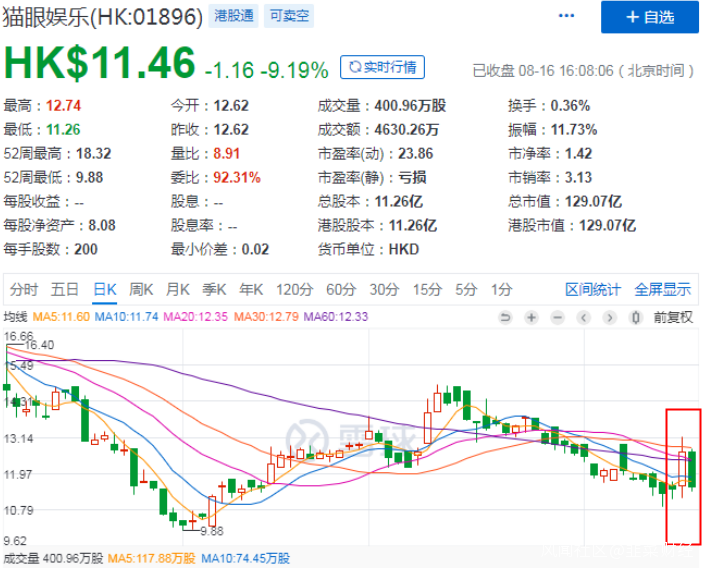
Task: Select the 季K chart tab
Action: point(214,289)
